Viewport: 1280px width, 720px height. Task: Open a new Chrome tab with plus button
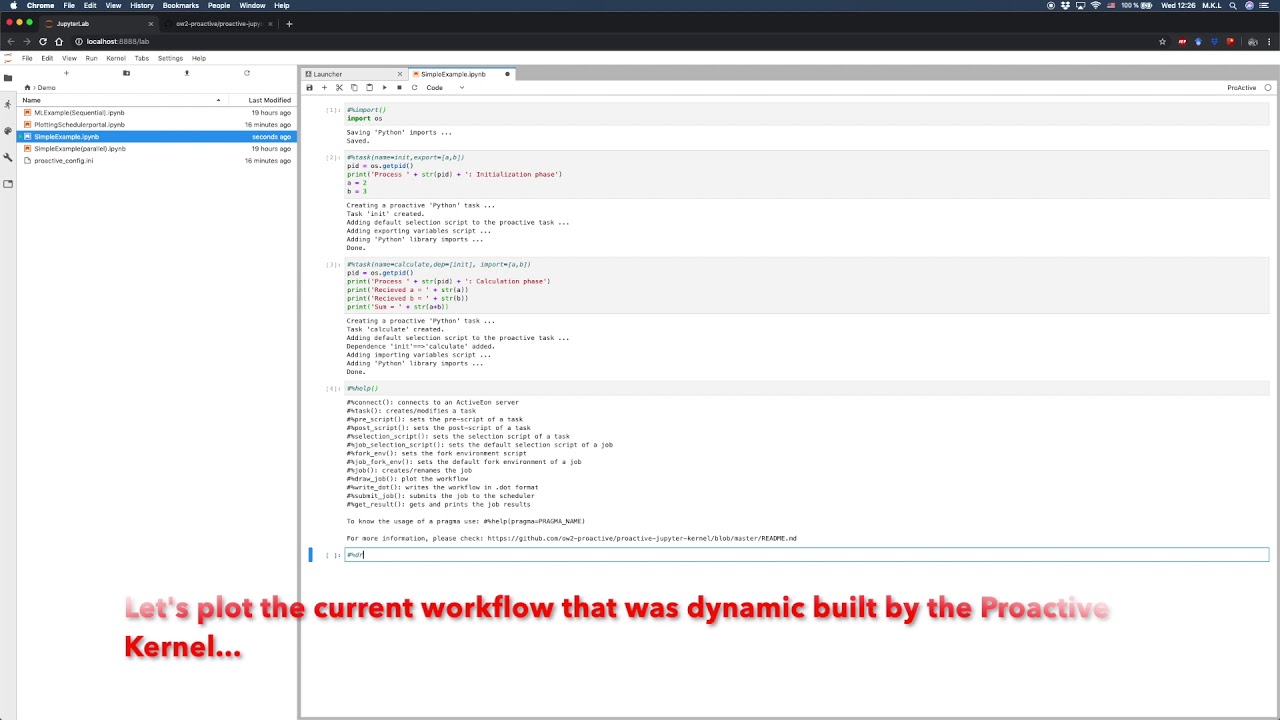pos(289,23)
